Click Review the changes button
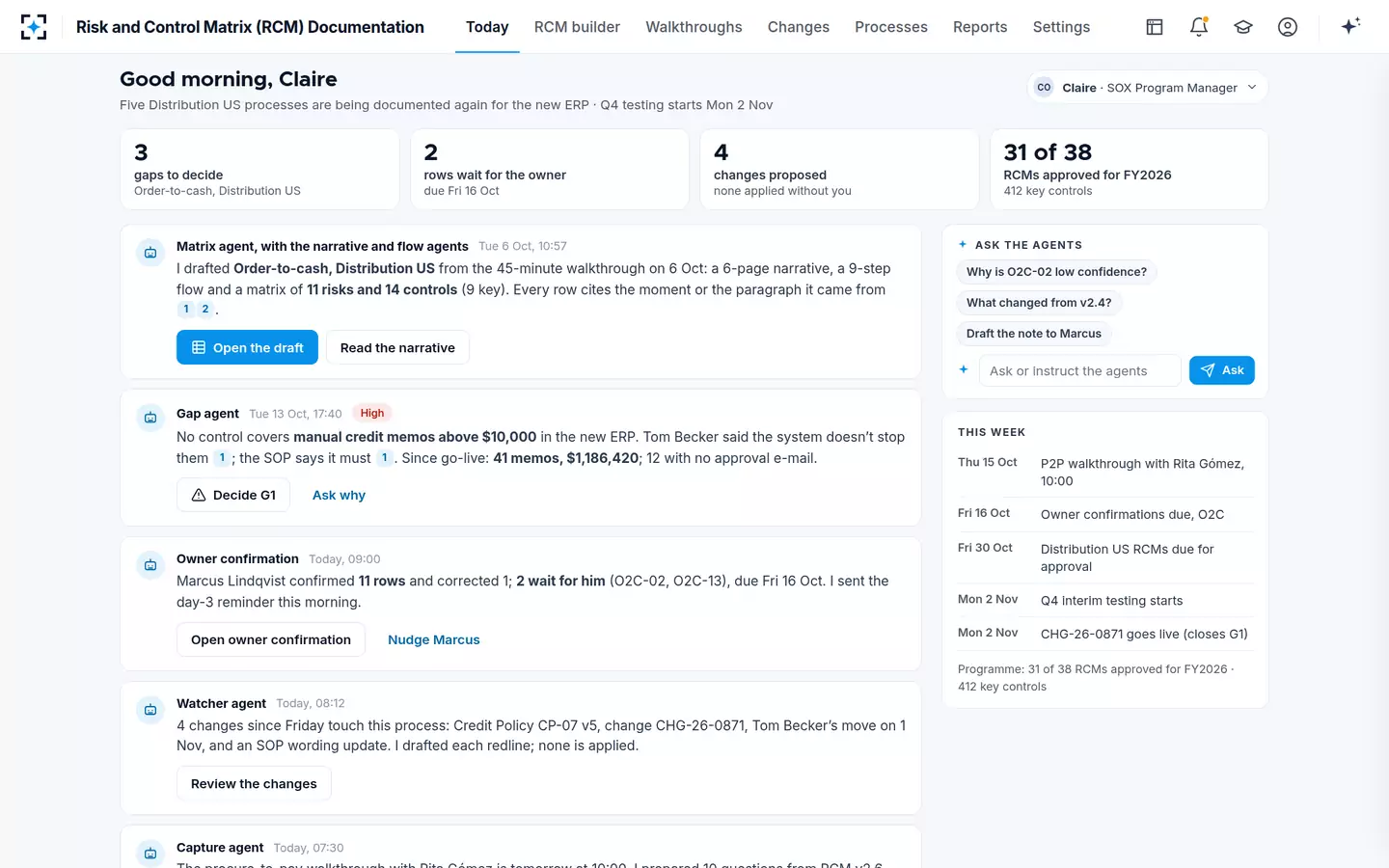 coord(254,784)
